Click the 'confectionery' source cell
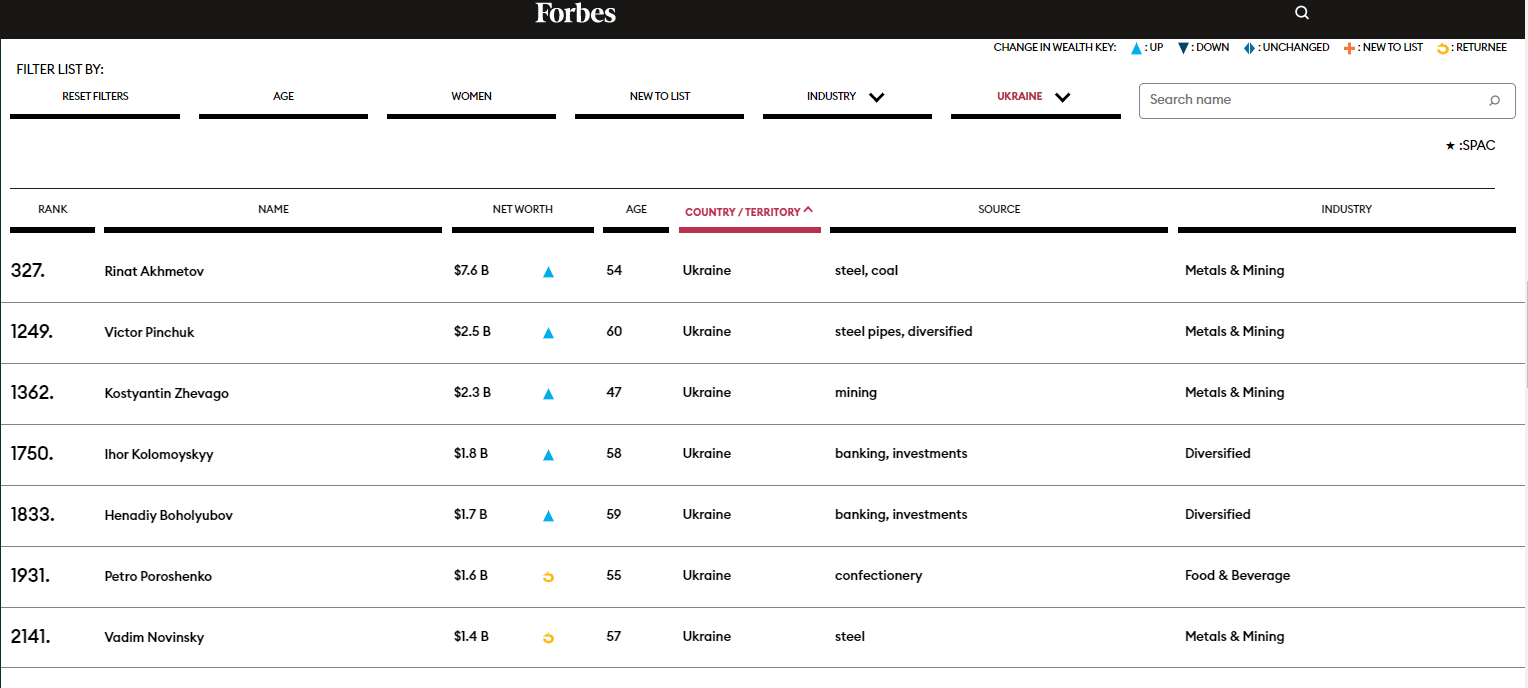This screenshot has width=1528, height=688. point(878,576)
